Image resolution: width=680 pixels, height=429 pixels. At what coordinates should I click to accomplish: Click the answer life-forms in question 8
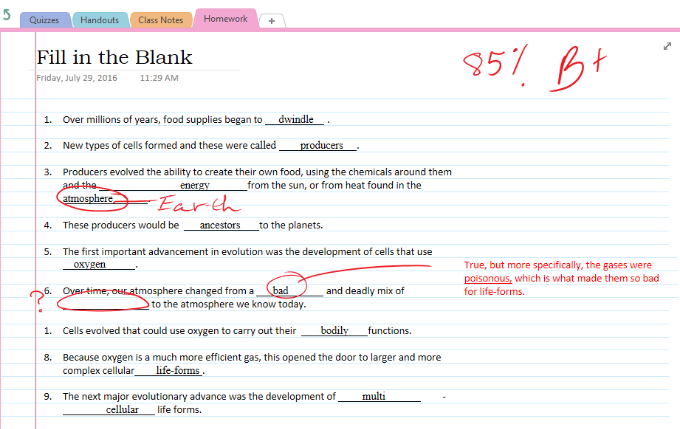coord(177,370)
